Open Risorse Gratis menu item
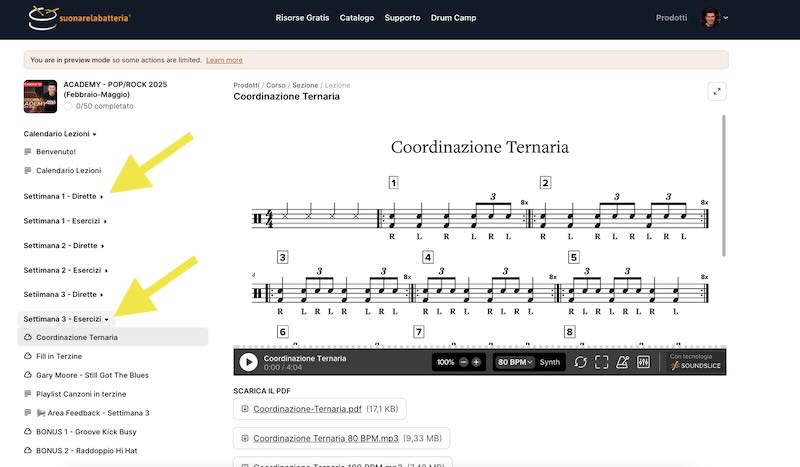The width and height of the screenshot is (800, 467). point(301,18)
